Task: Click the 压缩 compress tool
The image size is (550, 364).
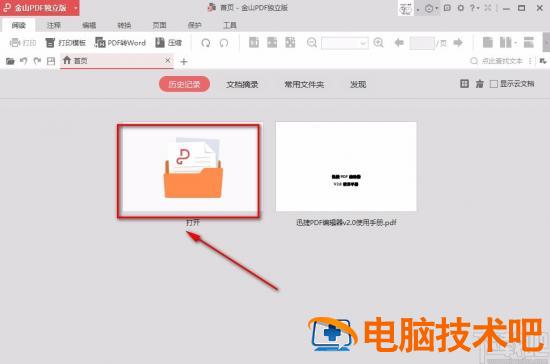Action: coord(169,43)
